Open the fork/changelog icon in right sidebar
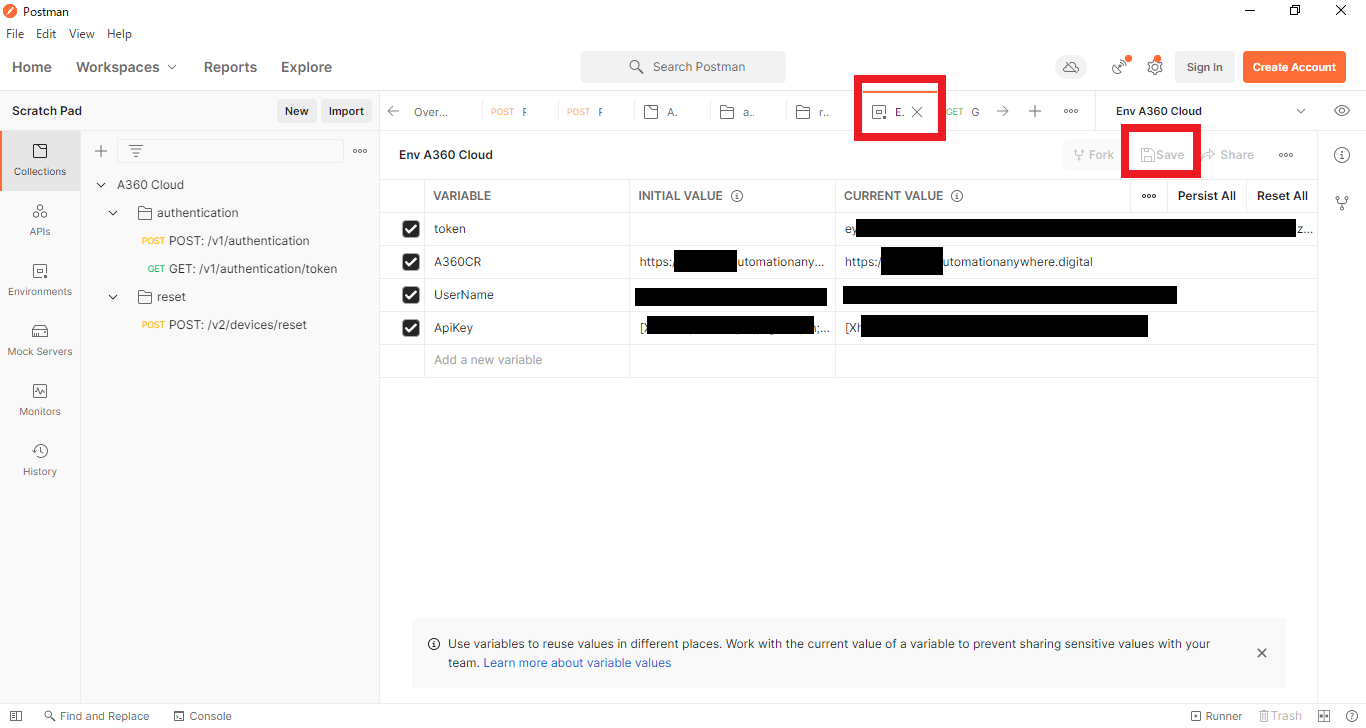This screenshot has height=728, width=1366. click(1342, 203)
